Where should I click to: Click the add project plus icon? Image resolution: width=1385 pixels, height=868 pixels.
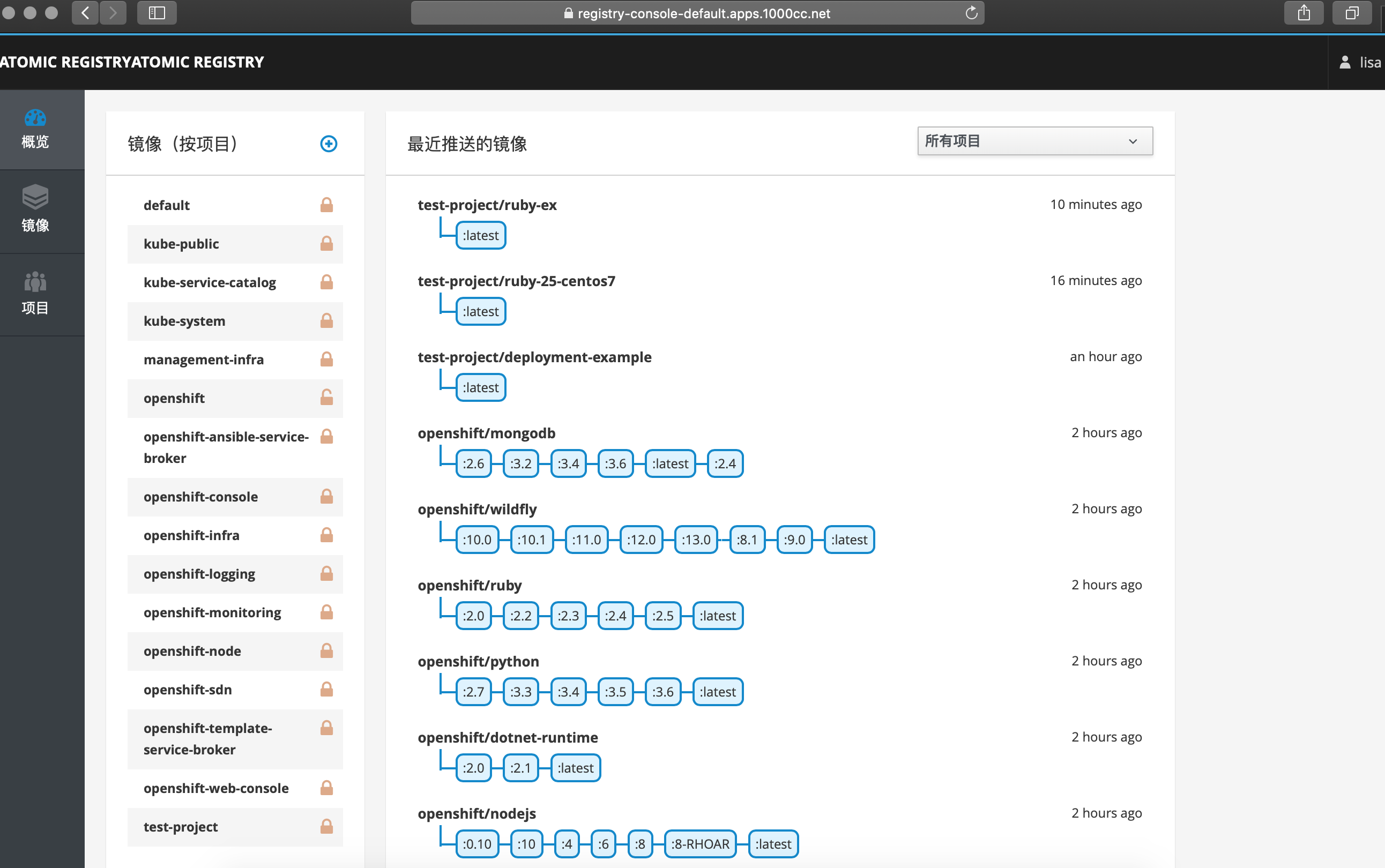(329, 144)
